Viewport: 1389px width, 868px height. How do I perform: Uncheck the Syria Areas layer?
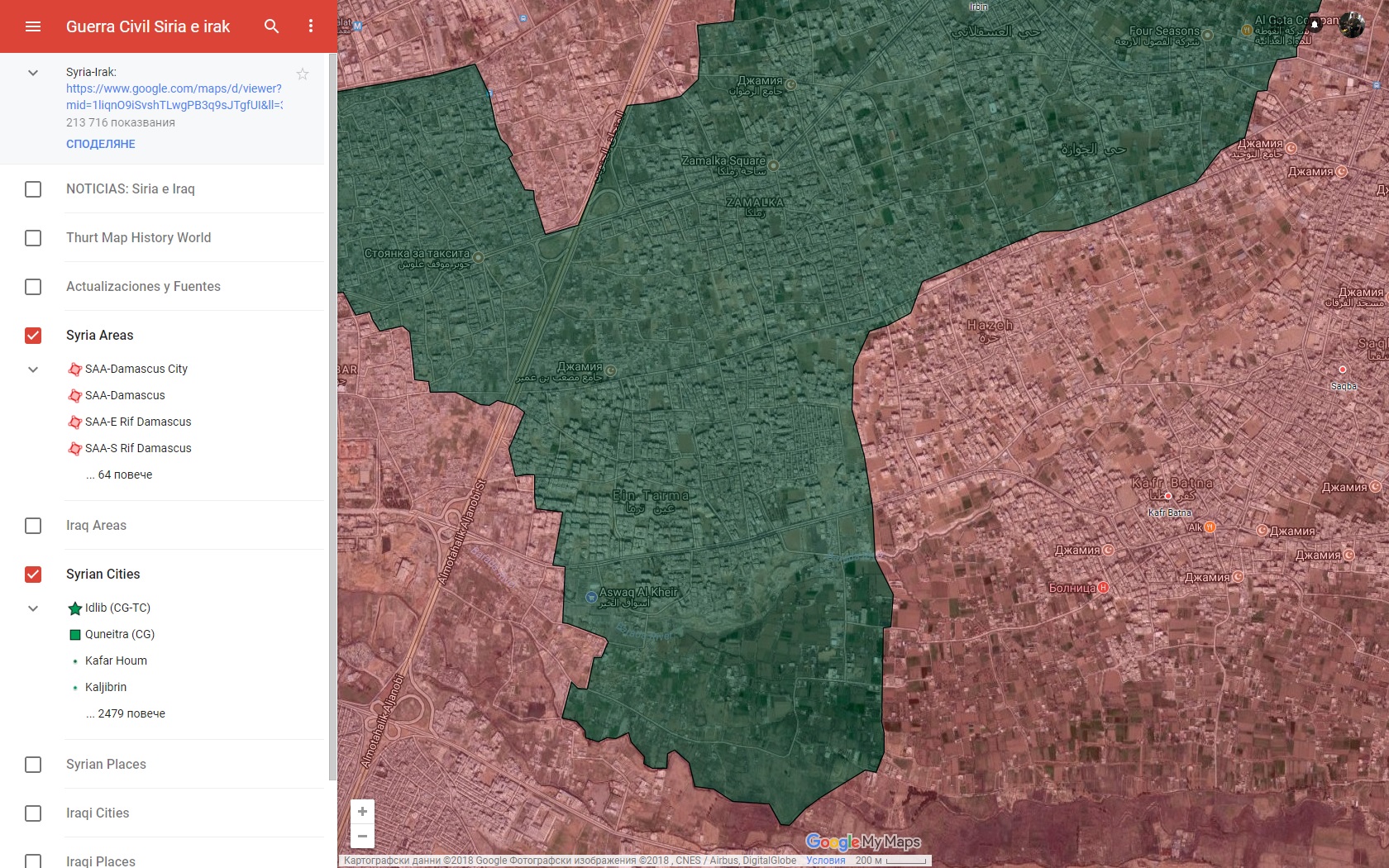point(33,336)
